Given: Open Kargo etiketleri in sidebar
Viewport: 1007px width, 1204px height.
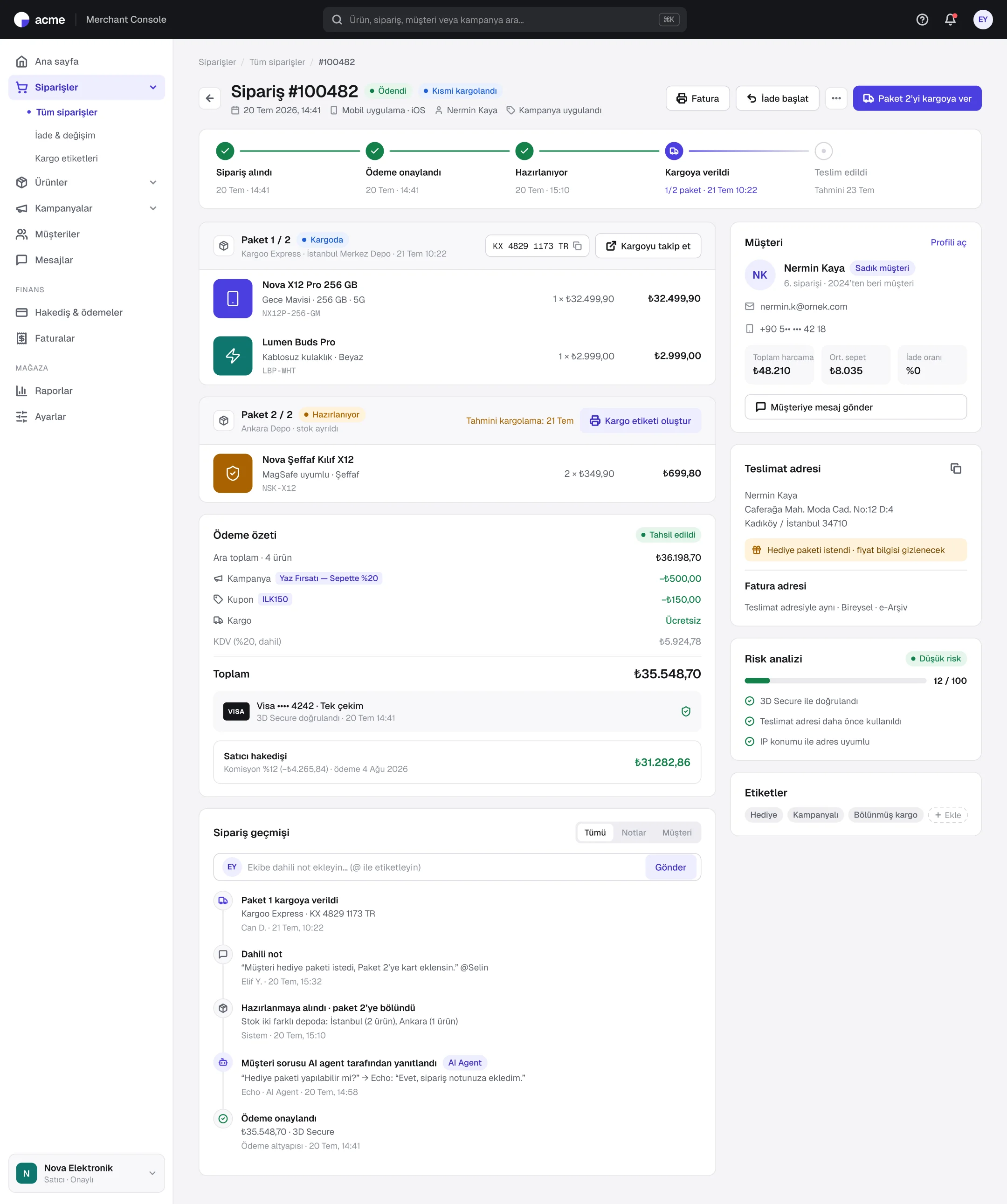Looking at the screenshot, I should pyautogui.click(x=67, y=158).
